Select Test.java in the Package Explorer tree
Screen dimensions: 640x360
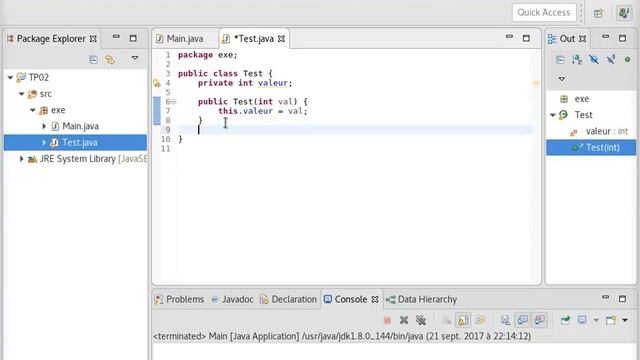pyautogui.click(x=75, y=142)
